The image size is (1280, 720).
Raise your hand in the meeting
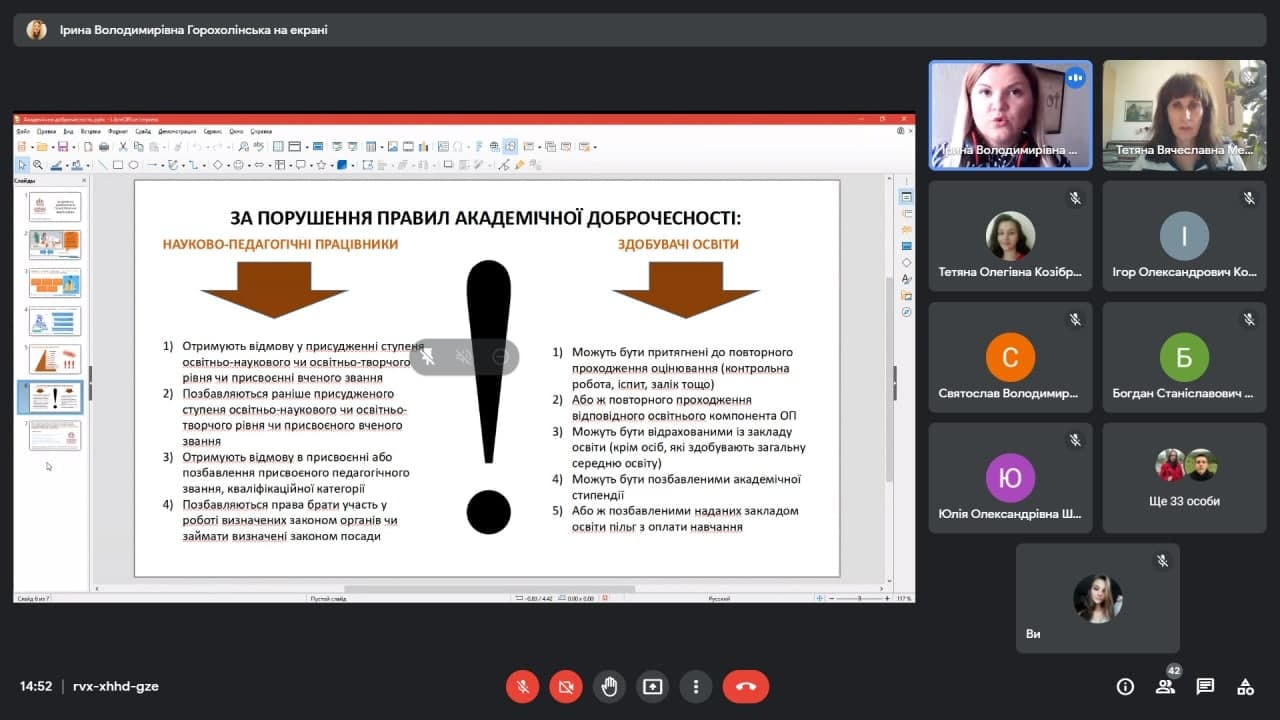click(x=609, y=686)
